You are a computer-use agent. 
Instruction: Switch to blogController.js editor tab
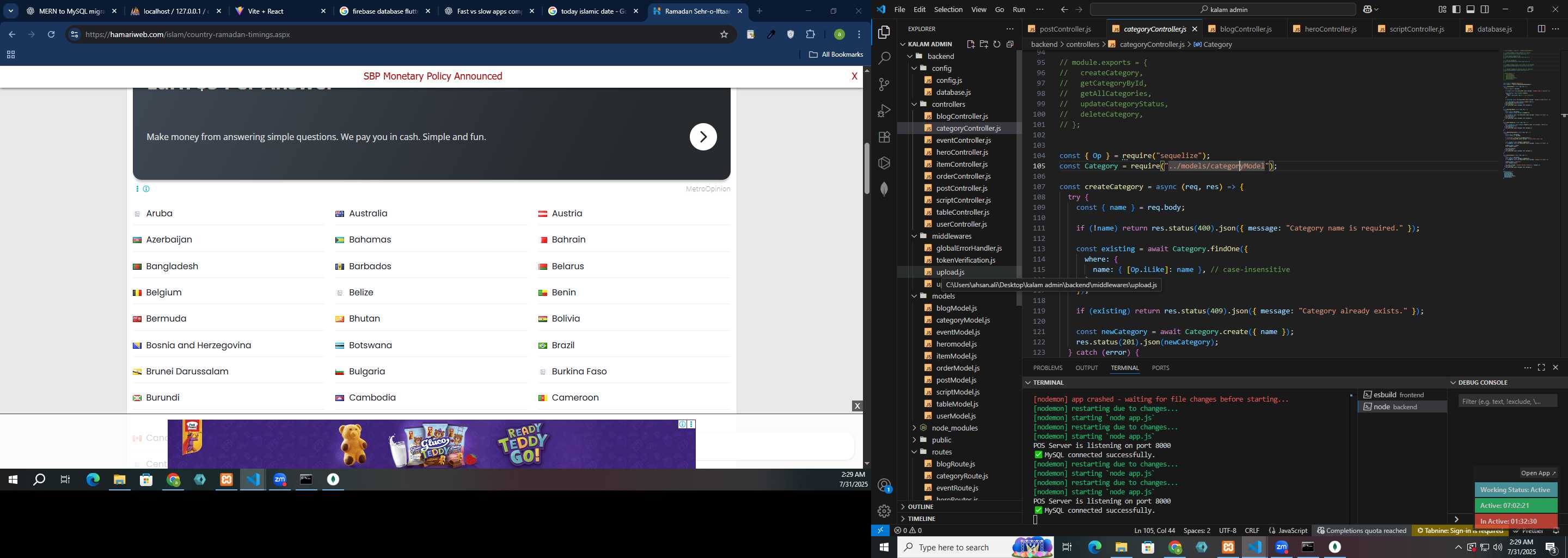click(1244, 29)
